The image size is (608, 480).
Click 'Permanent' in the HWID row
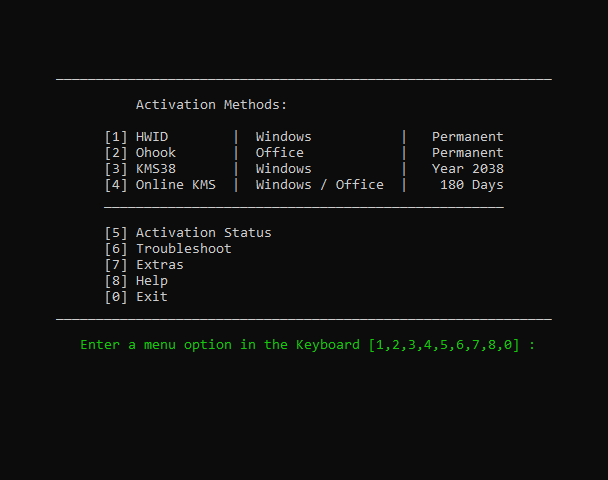pos(467,137)
